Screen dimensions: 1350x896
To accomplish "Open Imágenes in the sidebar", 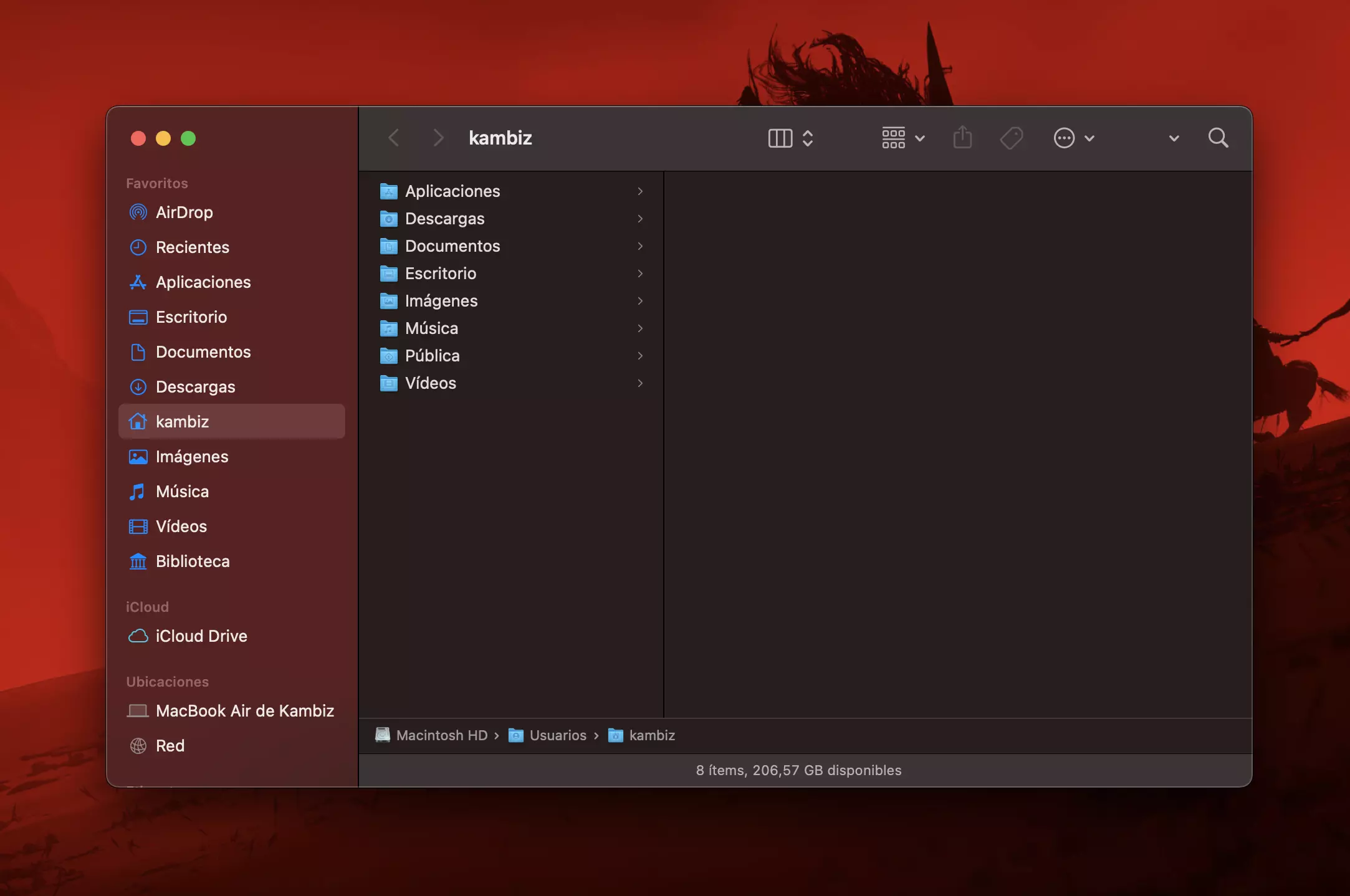I will [231, 457].
